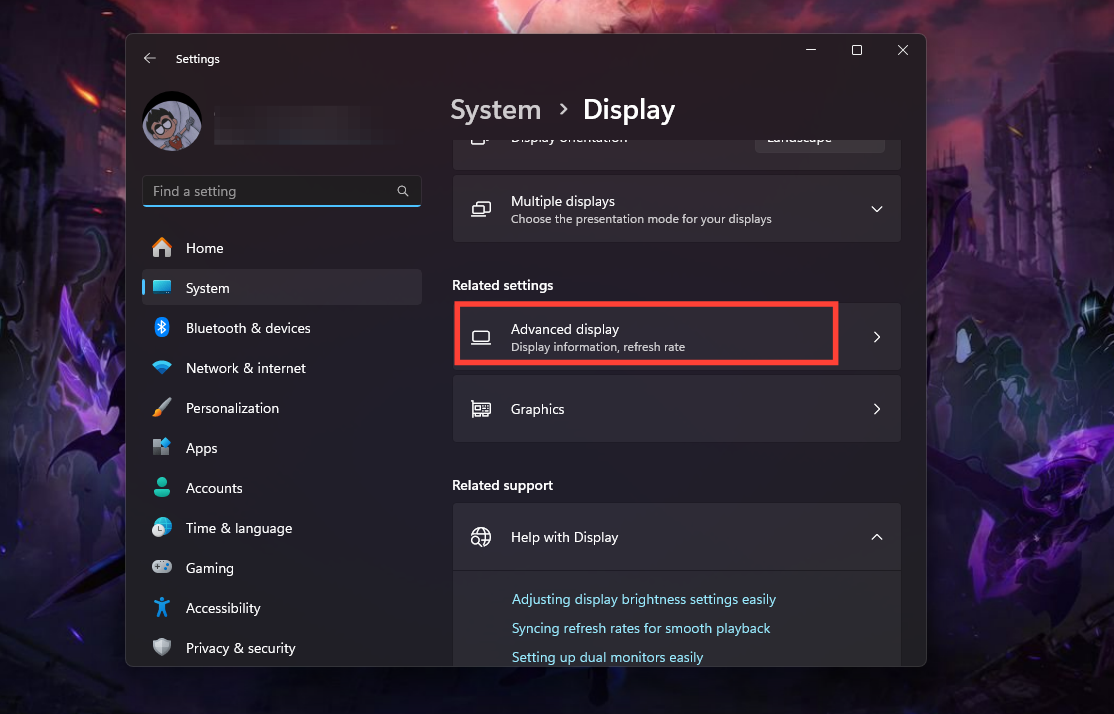
Task: Click the Privacy shield icon
Action: (162, 647)
